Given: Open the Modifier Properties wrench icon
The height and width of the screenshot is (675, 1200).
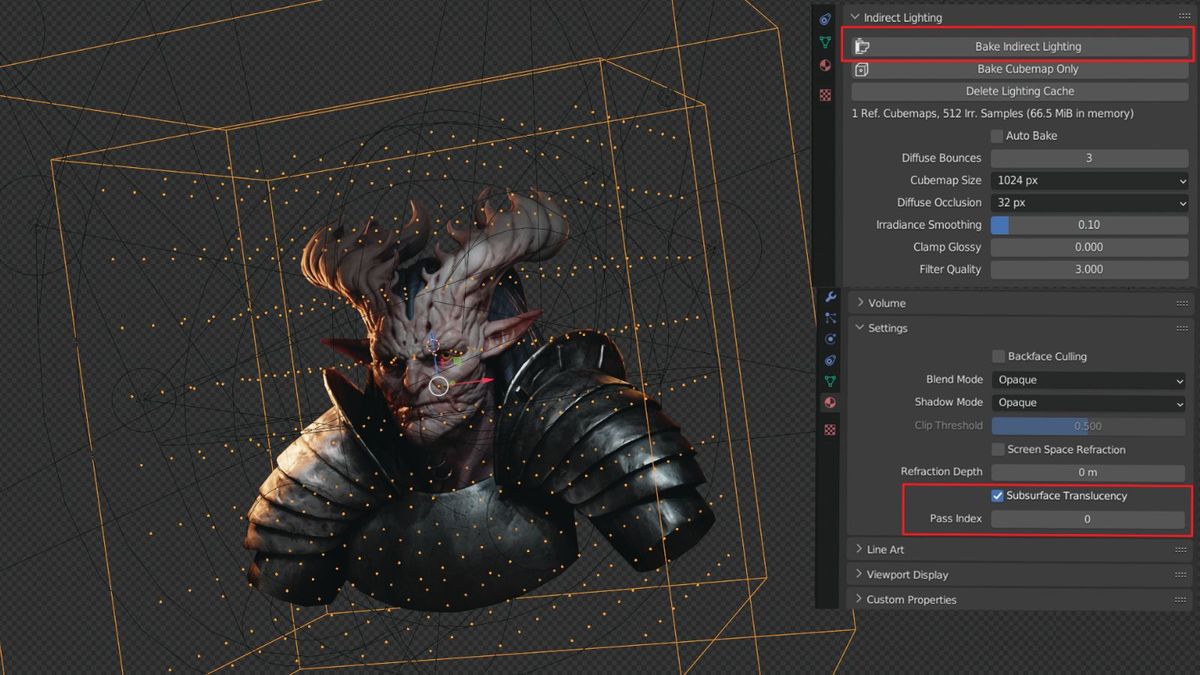Looking at the screenshot, I should pyautogui.click(x=831, y=297).
